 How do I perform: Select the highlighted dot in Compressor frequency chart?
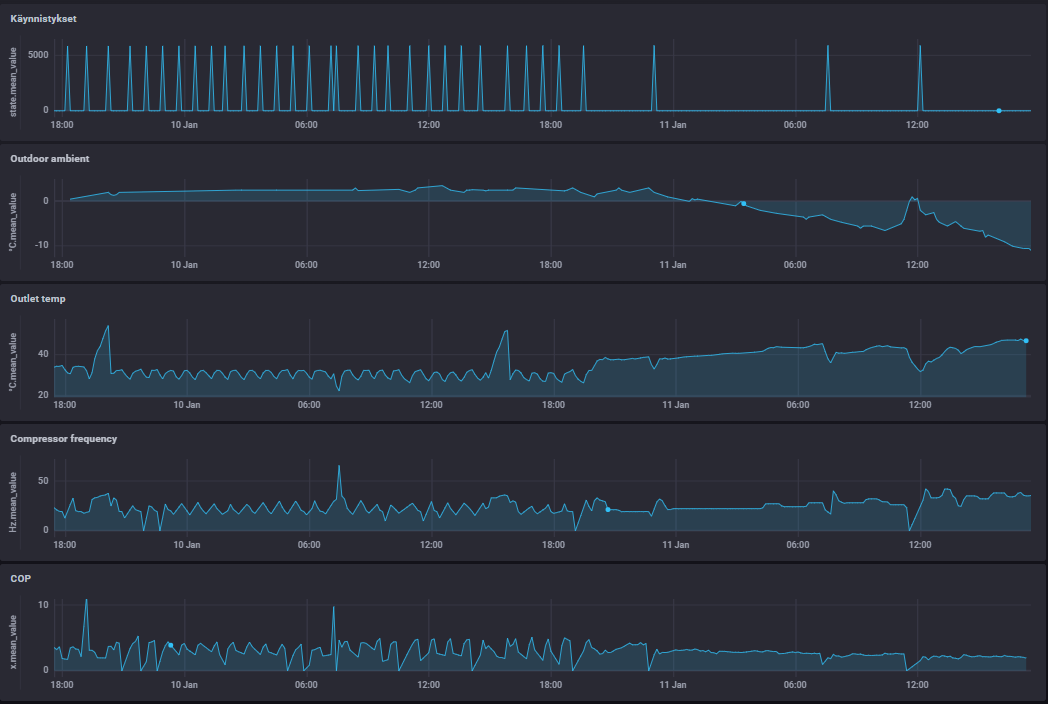click(x=608, y=509)
